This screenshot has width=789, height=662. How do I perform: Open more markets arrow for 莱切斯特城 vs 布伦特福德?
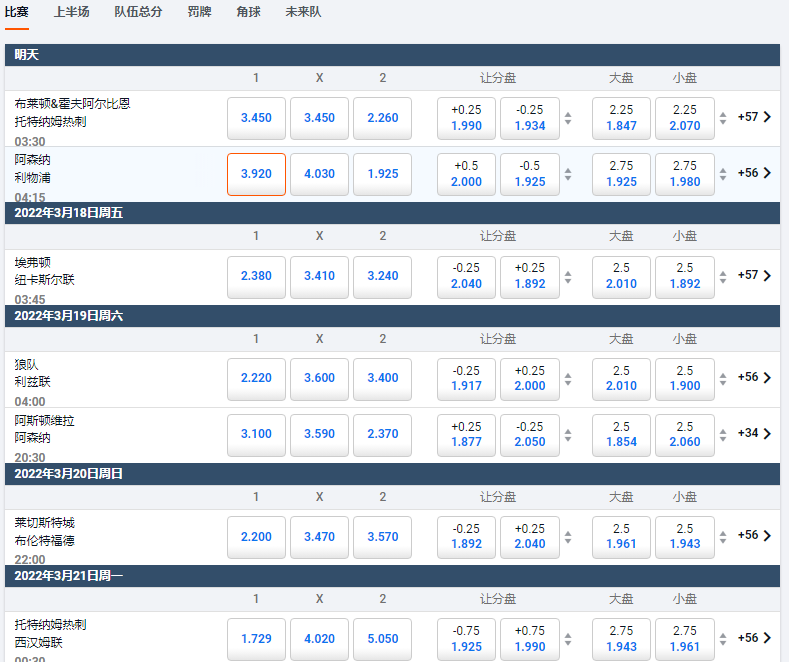point(767,536)
